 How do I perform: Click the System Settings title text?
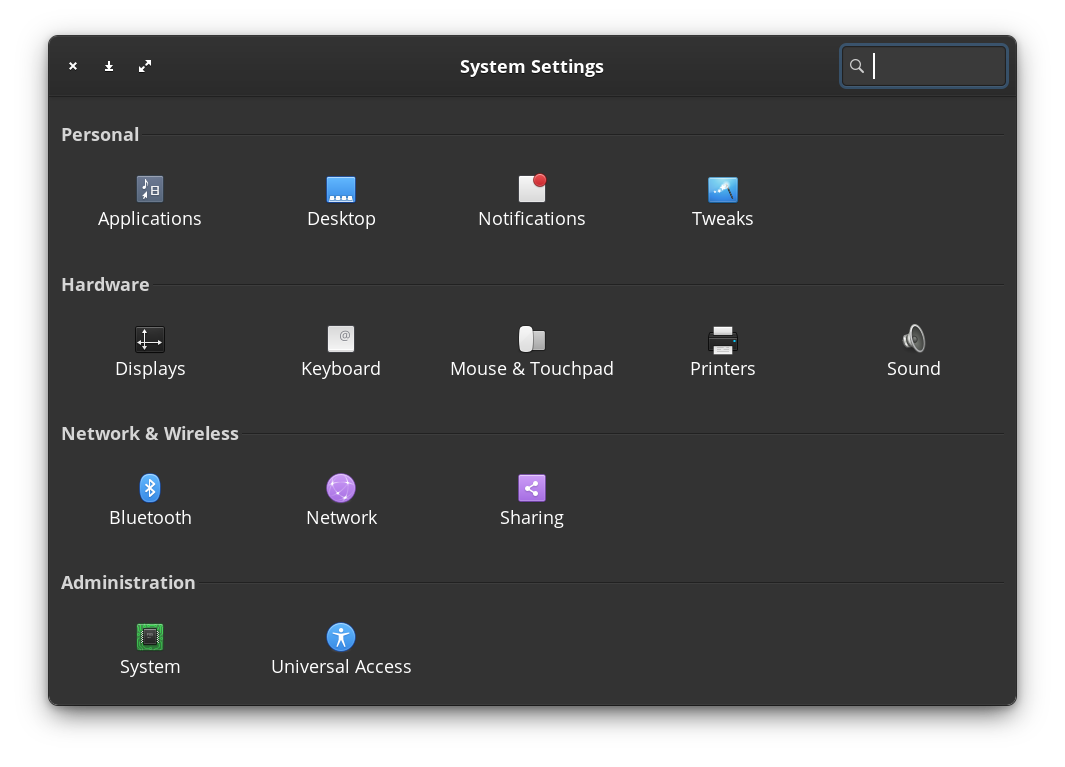[531, 67]
